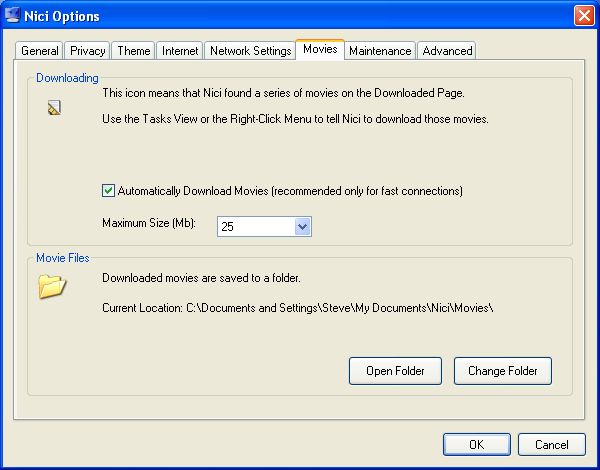
Task: Switch to the General tab
Action: [x=40, y=51]
